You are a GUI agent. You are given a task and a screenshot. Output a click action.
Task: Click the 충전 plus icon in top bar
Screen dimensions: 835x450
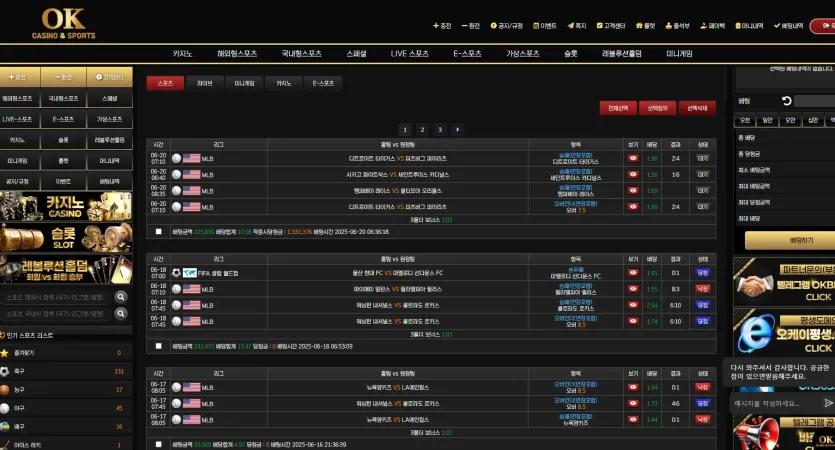(436, 26)
